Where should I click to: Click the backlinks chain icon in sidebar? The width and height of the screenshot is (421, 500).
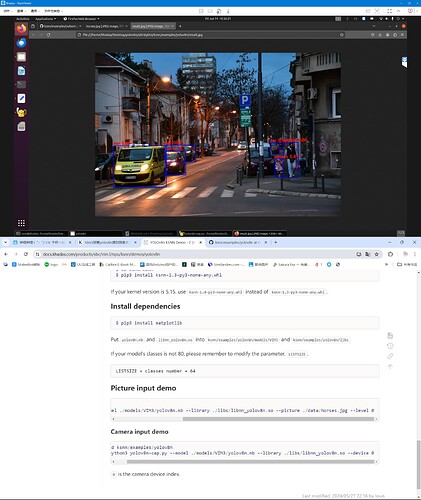pyautogui.click(x=390, y=356)
